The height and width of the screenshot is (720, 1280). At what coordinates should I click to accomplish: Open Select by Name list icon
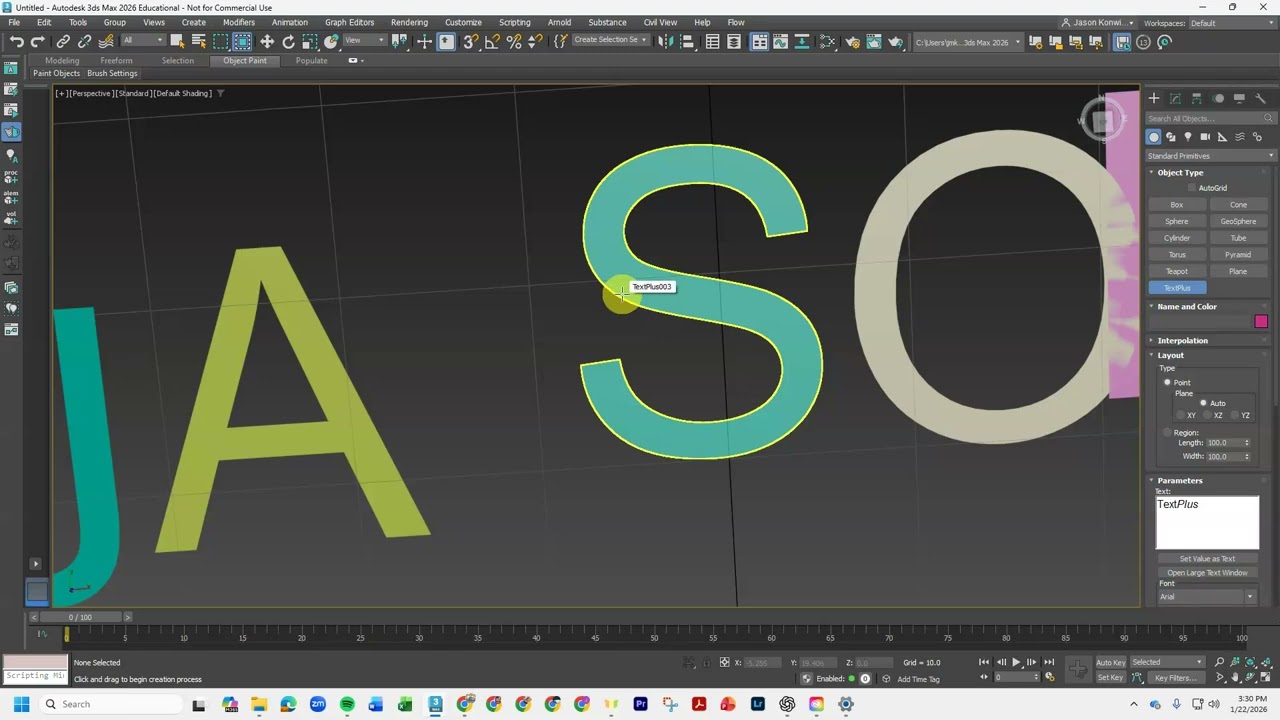[x=198, y=42]
